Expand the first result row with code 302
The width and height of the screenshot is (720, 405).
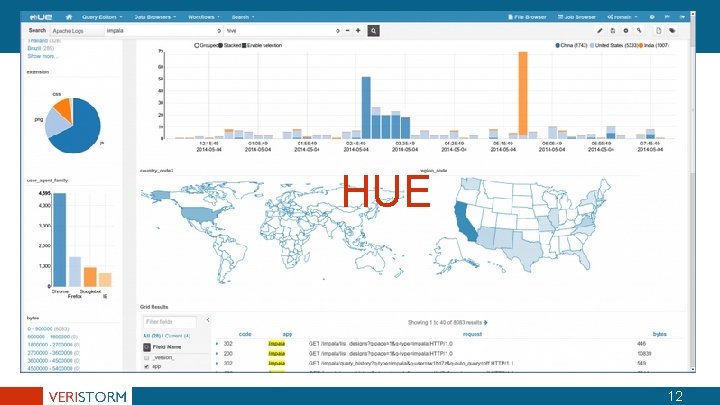click(217, 343)
